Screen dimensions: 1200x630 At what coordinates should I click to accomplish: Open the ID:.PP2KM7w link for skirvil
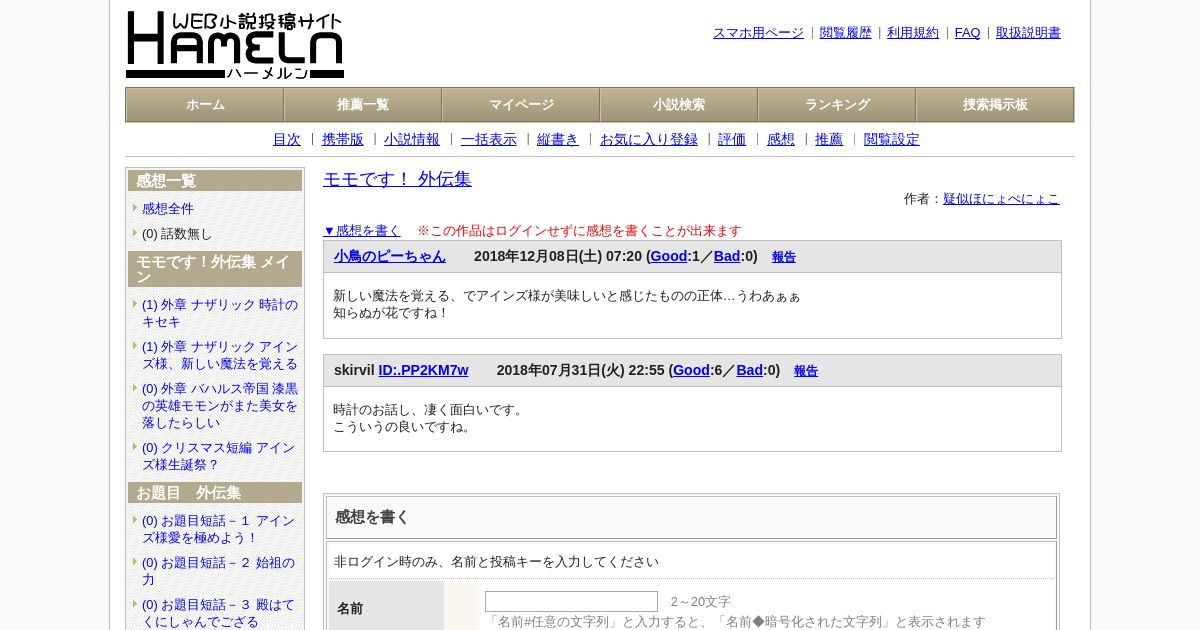[423, 370]
